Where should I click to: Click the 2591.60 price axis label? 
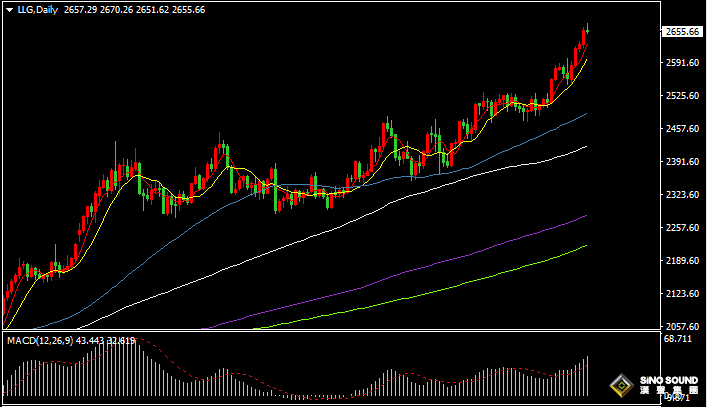coord(680,63)
